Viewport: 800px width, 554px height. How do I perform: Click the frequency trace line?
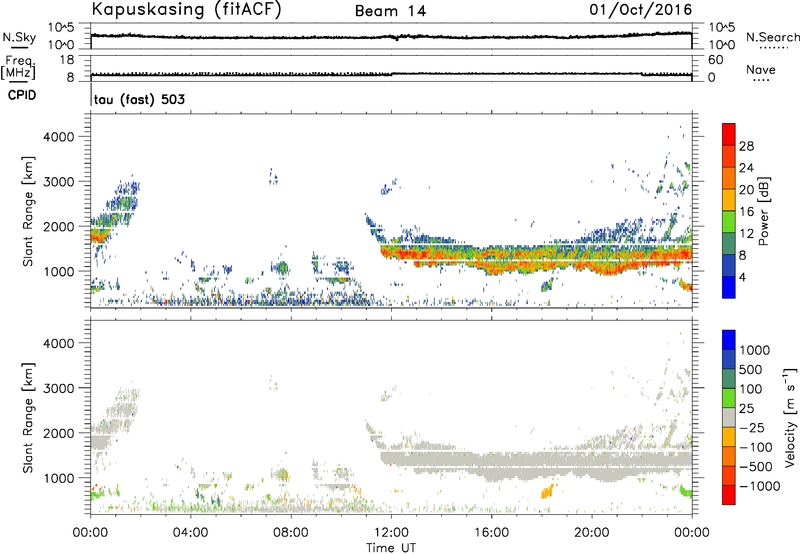(391, 74)
